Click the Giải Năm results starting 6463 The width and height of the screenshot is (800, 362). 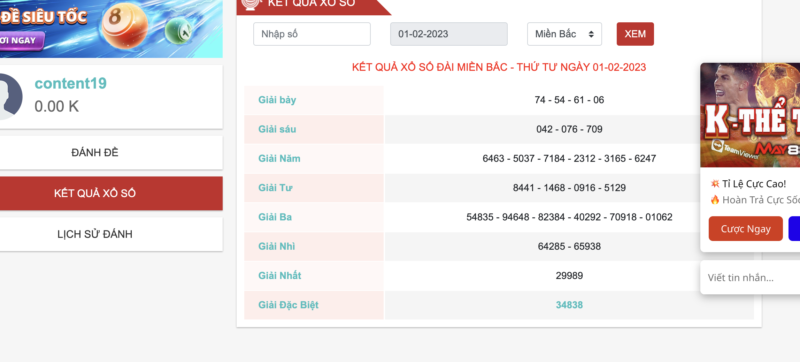(569, 159)
